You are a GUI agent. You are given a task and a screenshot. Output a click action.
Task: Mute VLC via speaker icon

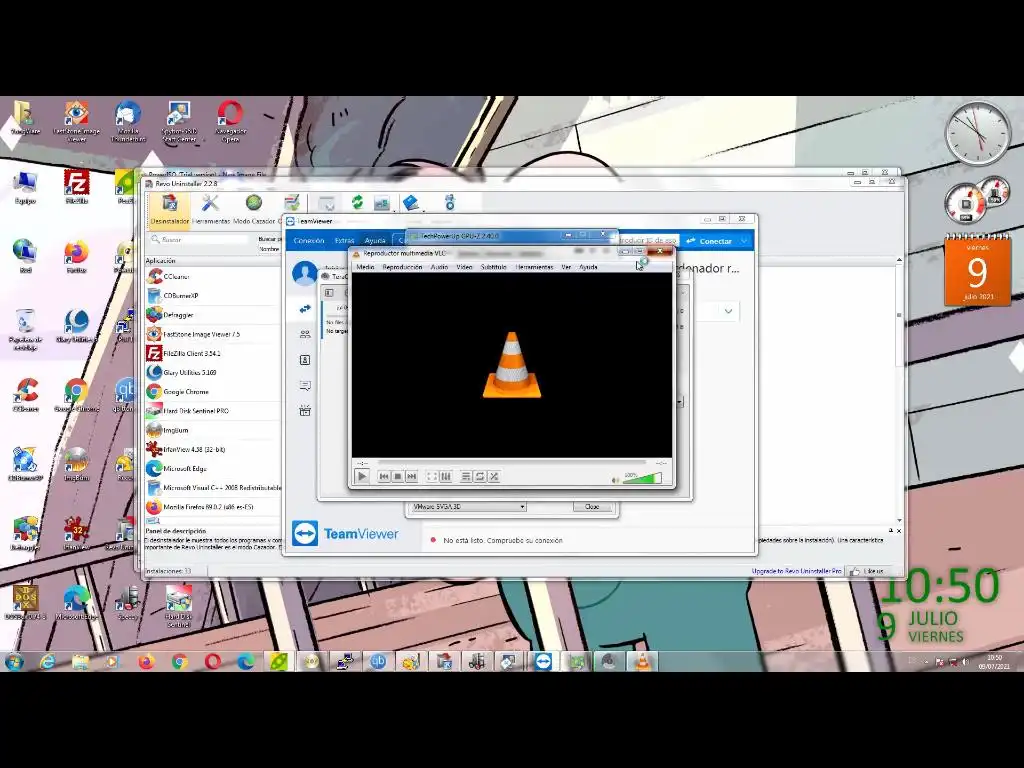coord(615,480)
